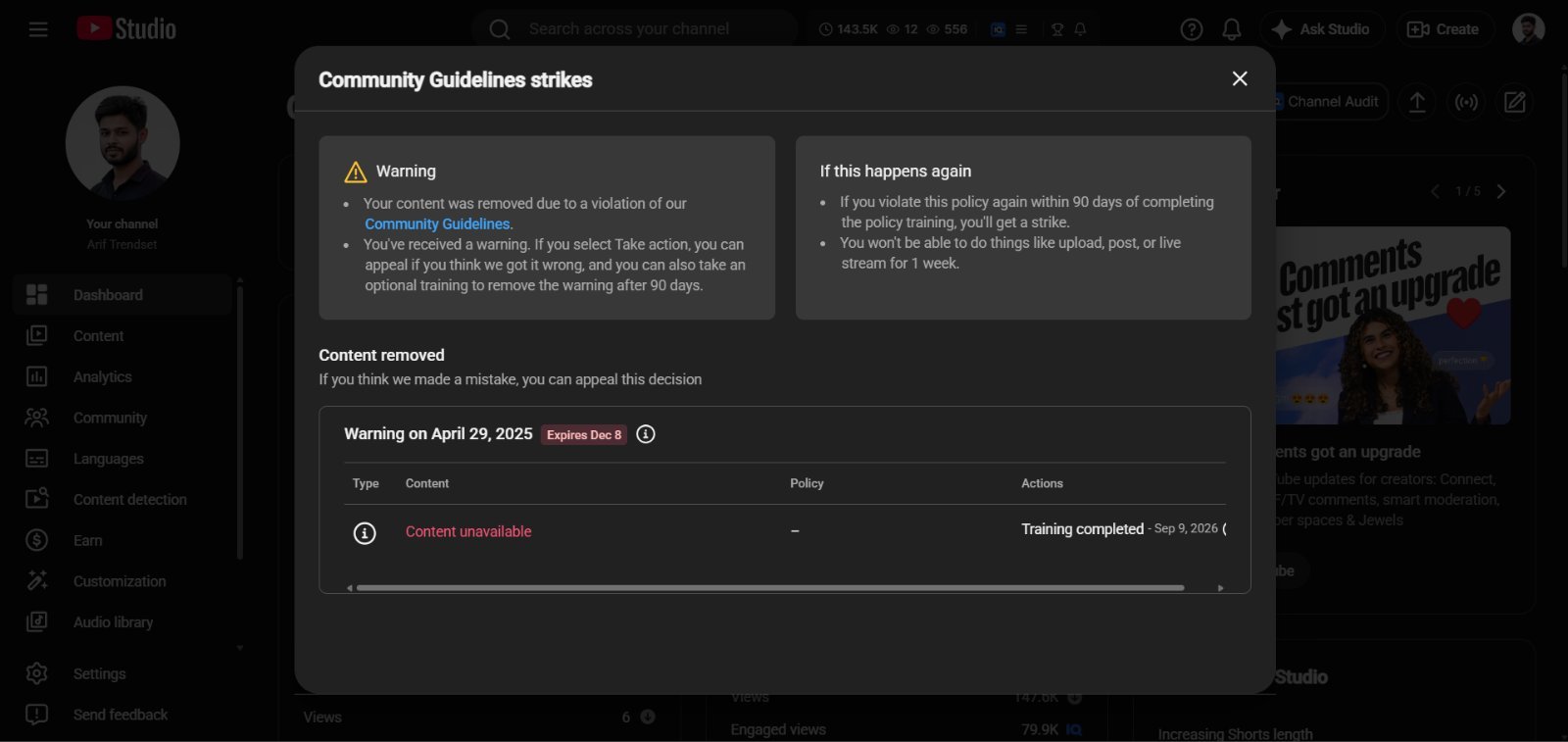Screen dimensions: 1568x742
Task: Click info icon in Content unavailable row
Action: pyautogui.click(x=365, y=532)
